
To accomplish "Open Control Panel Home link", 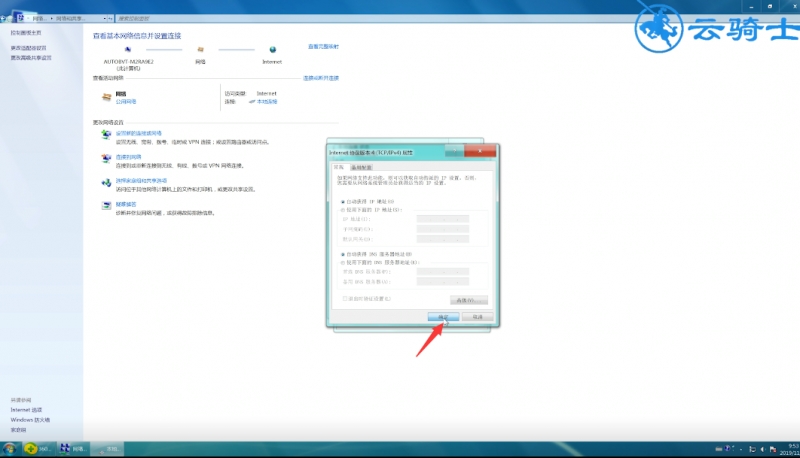I will pyautogui.click(x=26, y=33).
